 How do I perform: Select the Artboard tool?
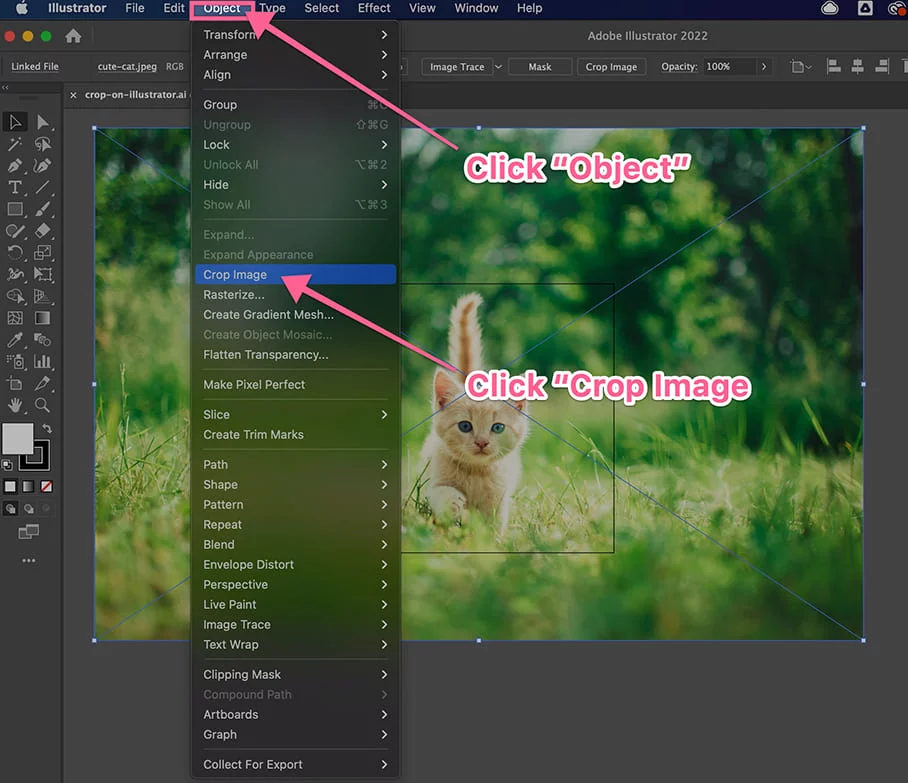click(x=15, y=383)
